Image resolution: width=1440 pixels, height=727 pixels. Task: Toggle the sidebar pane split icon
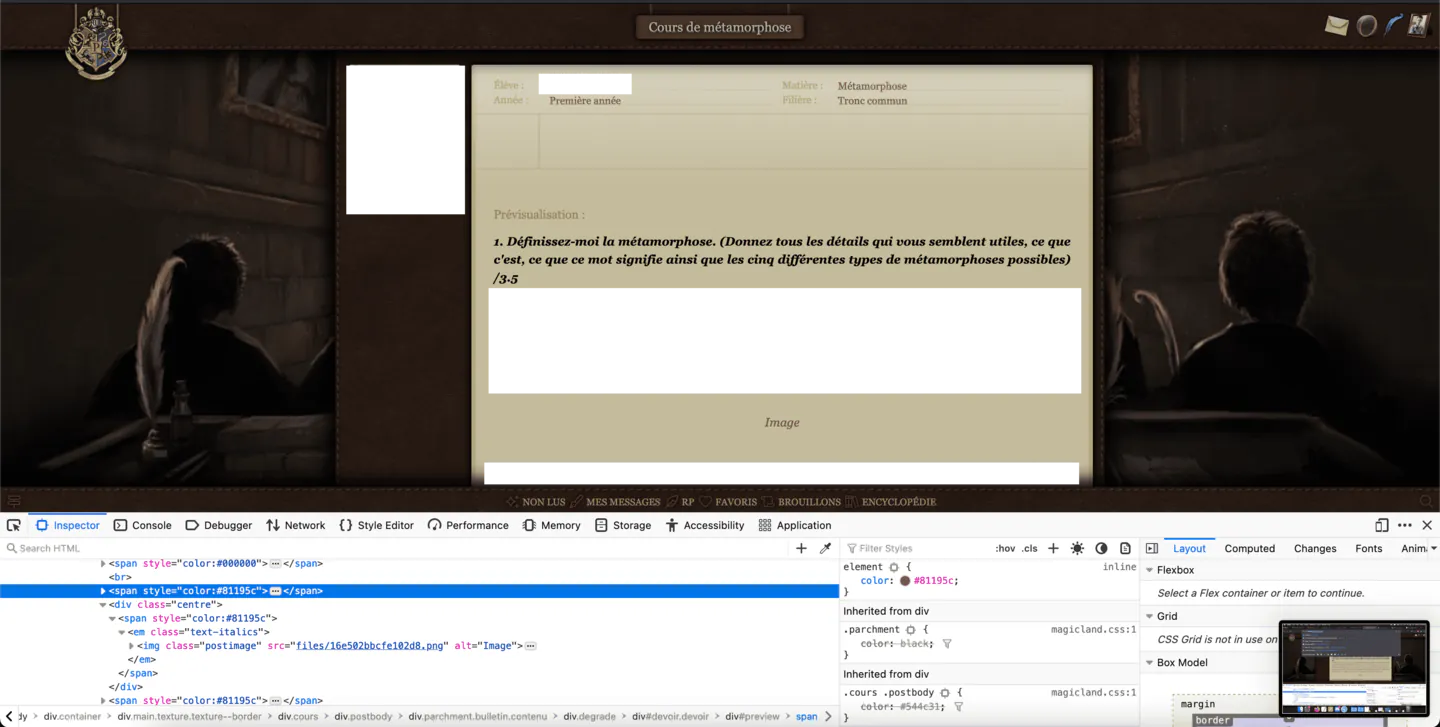pos(1152,548)
